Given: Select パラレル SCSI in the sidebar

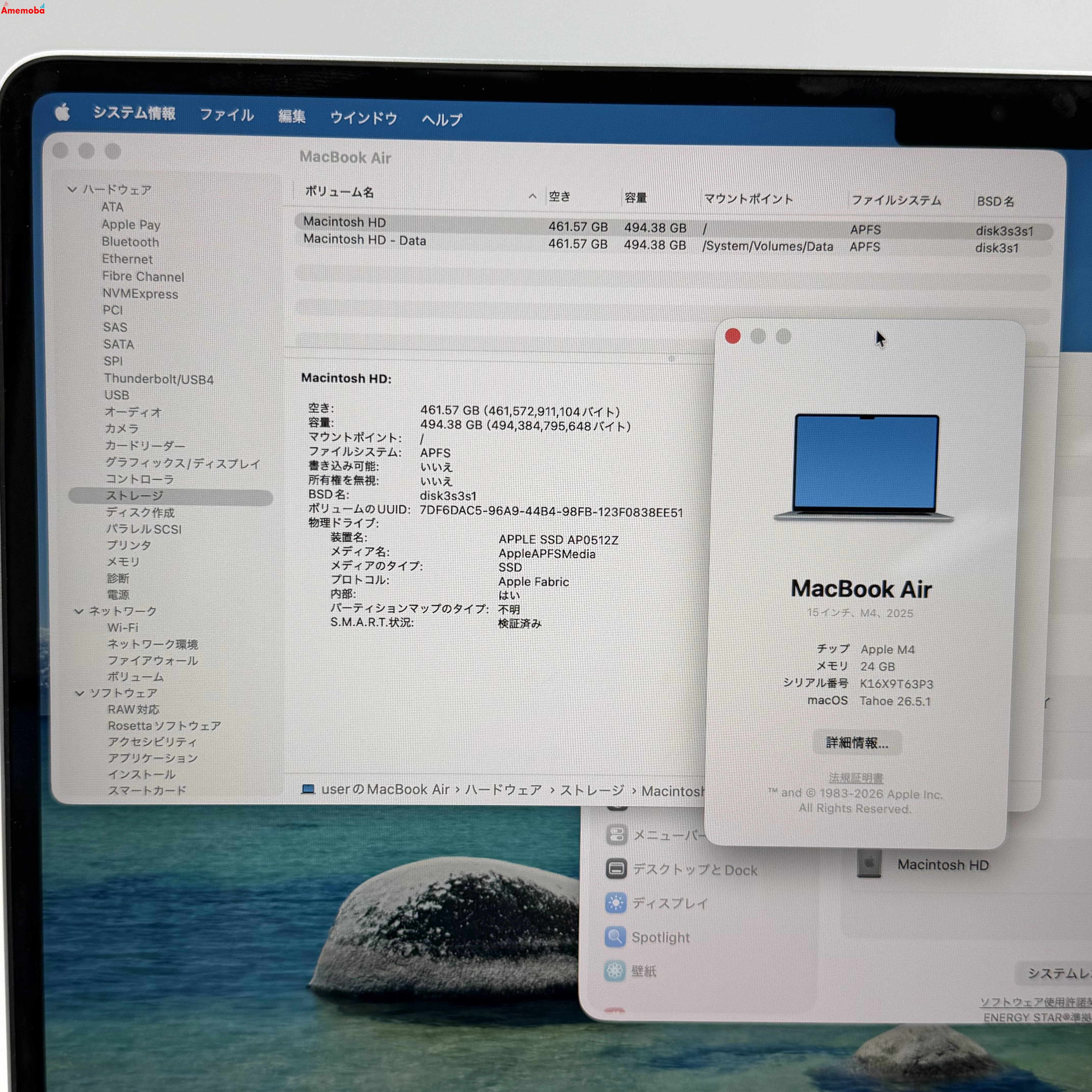Looking at the screenshot, I should [x=144, y=529].
